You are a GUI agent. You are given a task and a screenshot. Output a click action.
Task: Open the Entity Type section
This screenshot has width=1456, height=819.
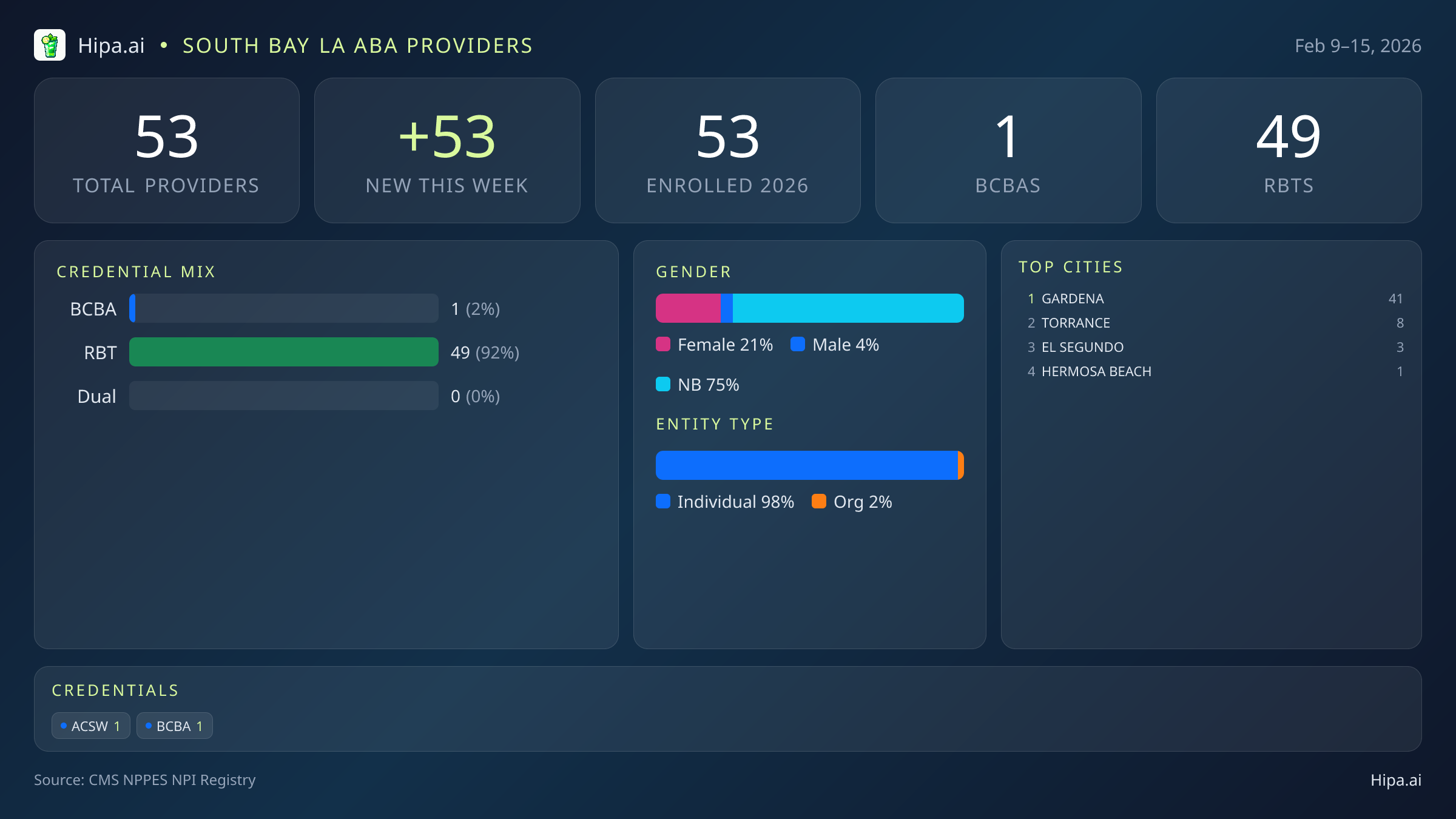pyautogui.click(x=714, y=424)
